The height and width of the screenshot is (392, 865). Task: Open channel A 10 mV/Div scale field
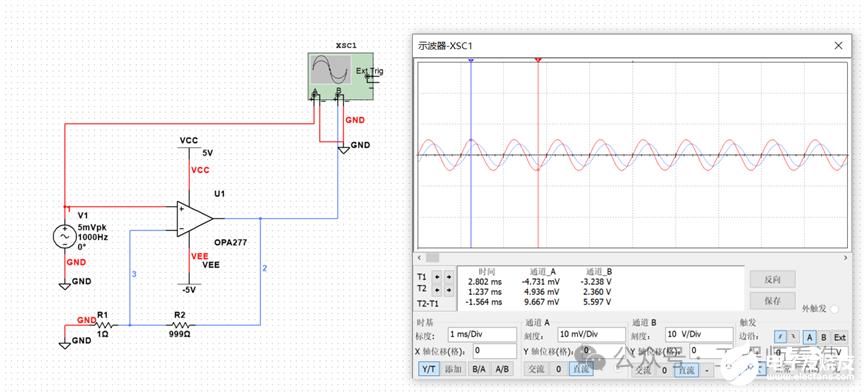591,334
